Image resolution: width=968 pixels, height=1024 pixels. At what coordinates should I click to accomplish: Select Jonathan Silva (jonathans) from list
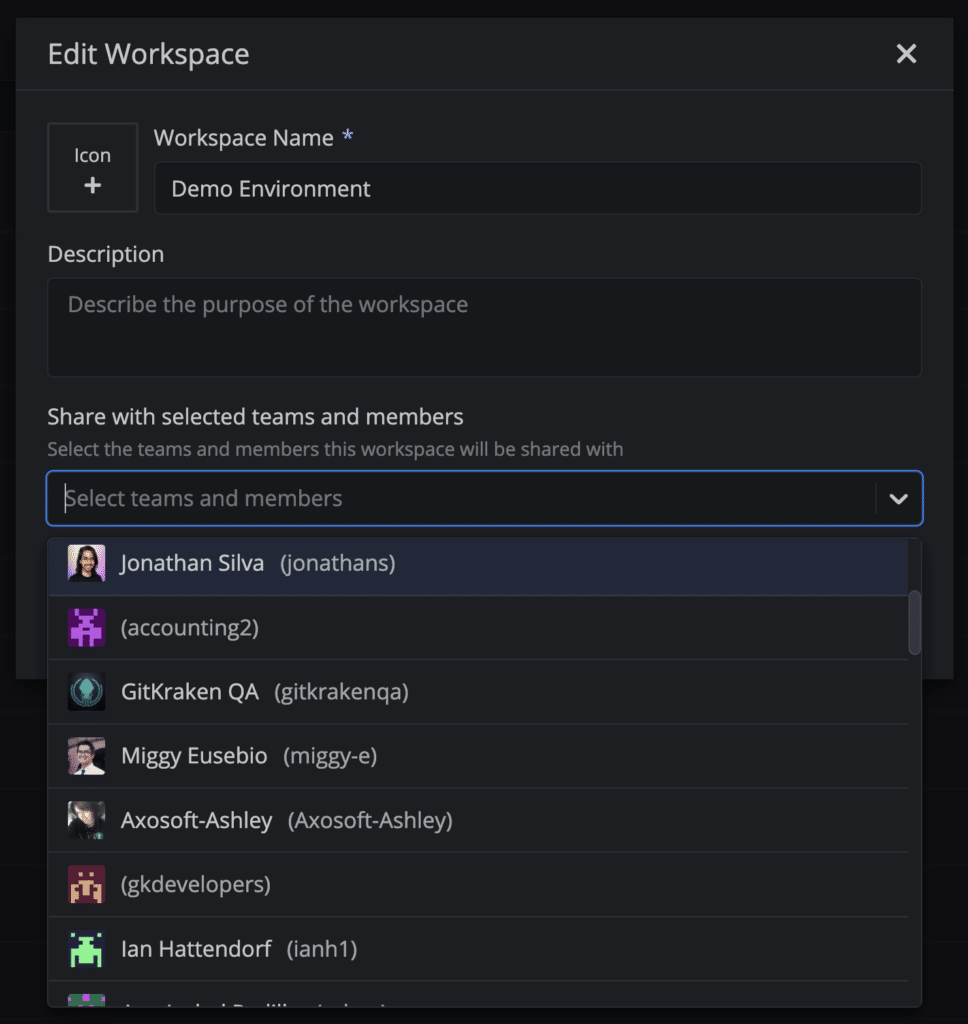tap(257, 563)
